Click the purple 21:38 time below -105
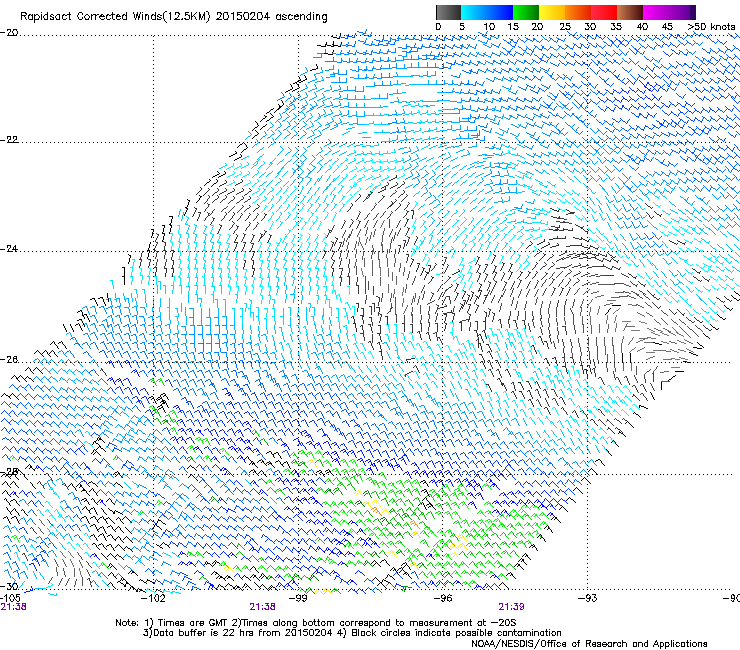Screen dimensions: 740x650 tap(14, 607)
